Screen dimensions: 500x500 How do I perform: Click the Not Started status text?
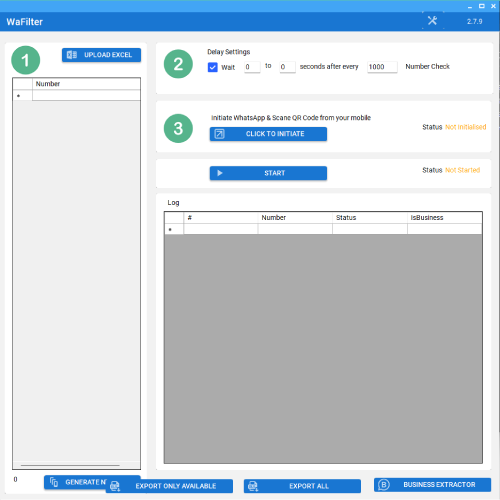(x=462, y=170)
